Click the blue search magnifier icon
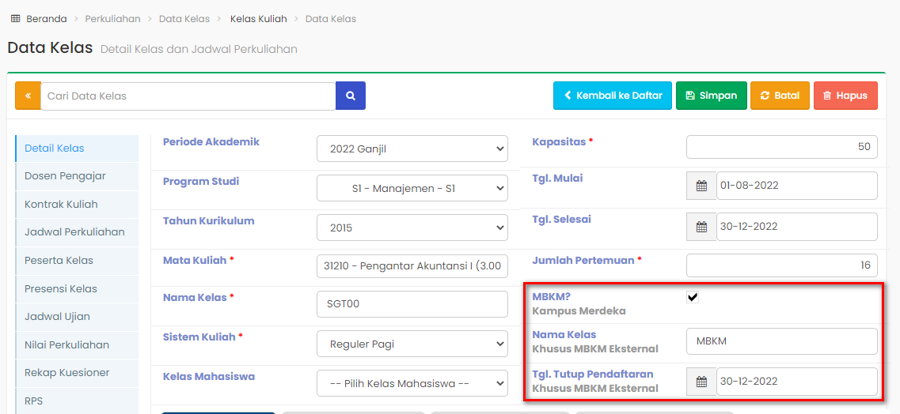Image resolution: width=900 pixels, height=414 pixels. point(350,96)
